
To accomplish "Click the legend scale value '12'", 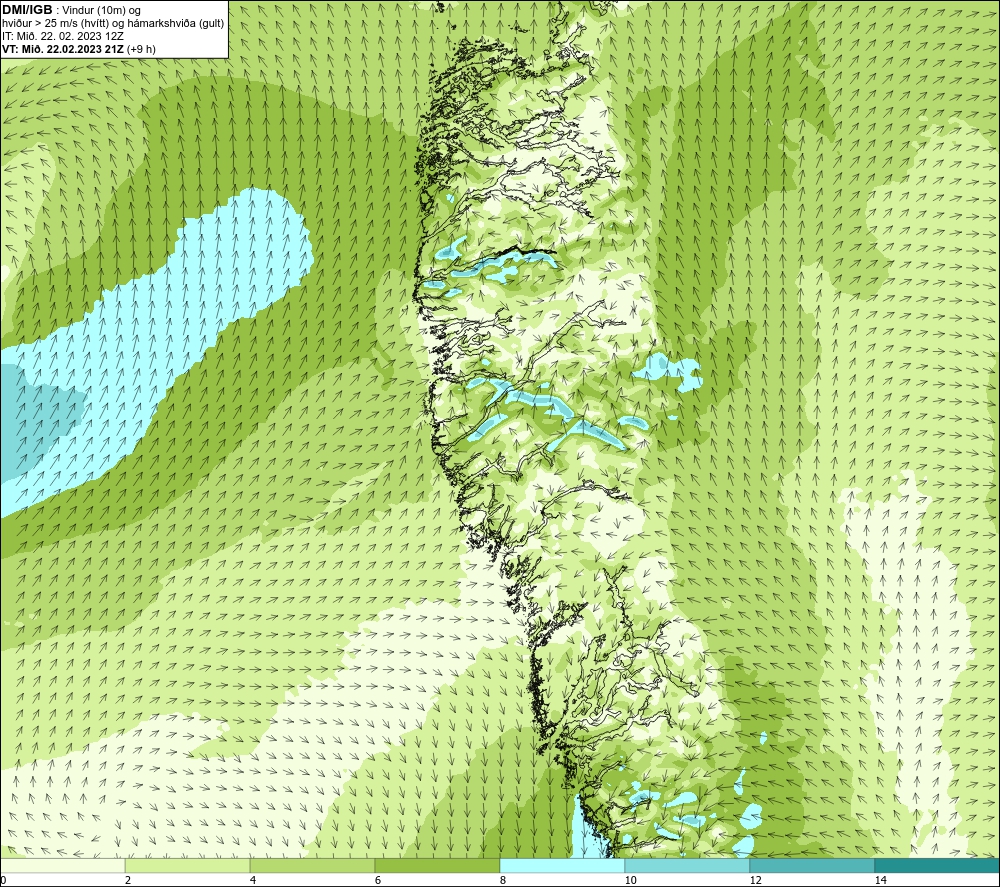I will pos(756,881).
